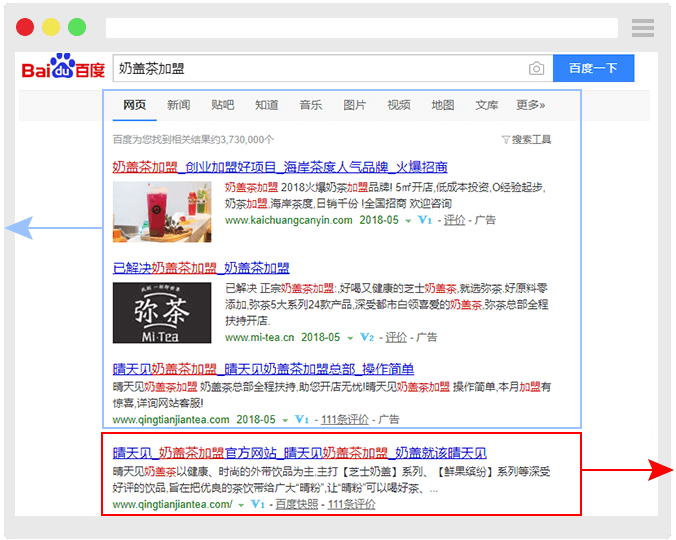Viewport: 676px width, 540px height.
Task: Click V1 credibility badge for kaichuangcanyin.com
Action: pos(424,220)
